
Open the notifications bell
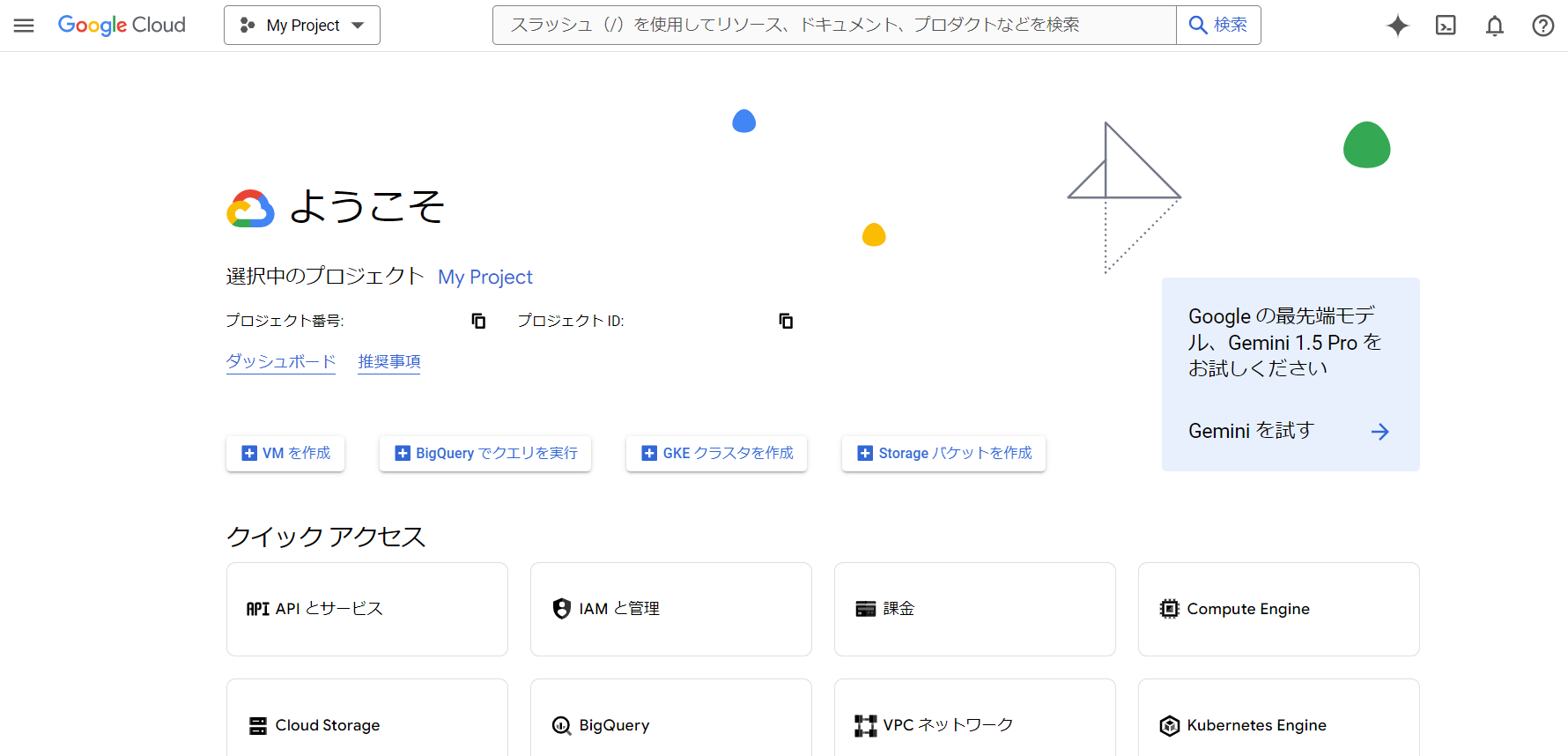pyautogui.click(x=1494, y=26)
